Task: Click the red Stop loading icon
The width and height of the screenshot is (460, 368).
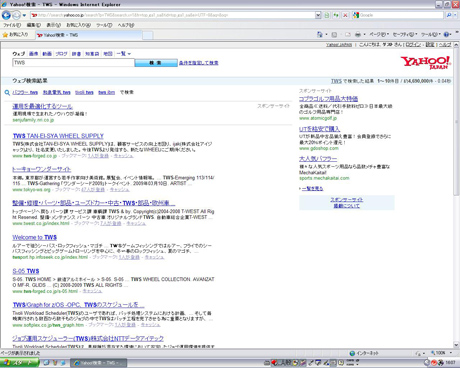Action: tap(345, 15)
